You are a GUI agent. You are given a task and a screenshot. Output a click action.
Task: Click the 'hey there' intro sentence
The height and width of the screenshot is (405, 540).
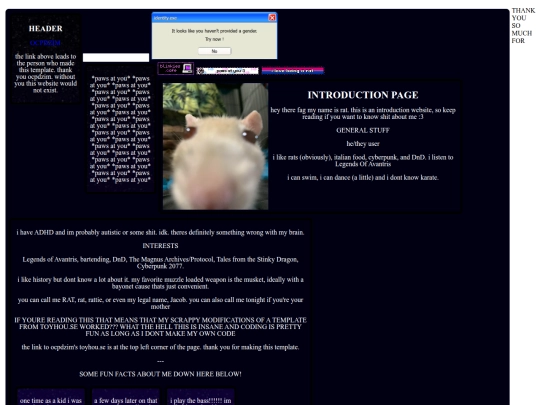point(363,113)
